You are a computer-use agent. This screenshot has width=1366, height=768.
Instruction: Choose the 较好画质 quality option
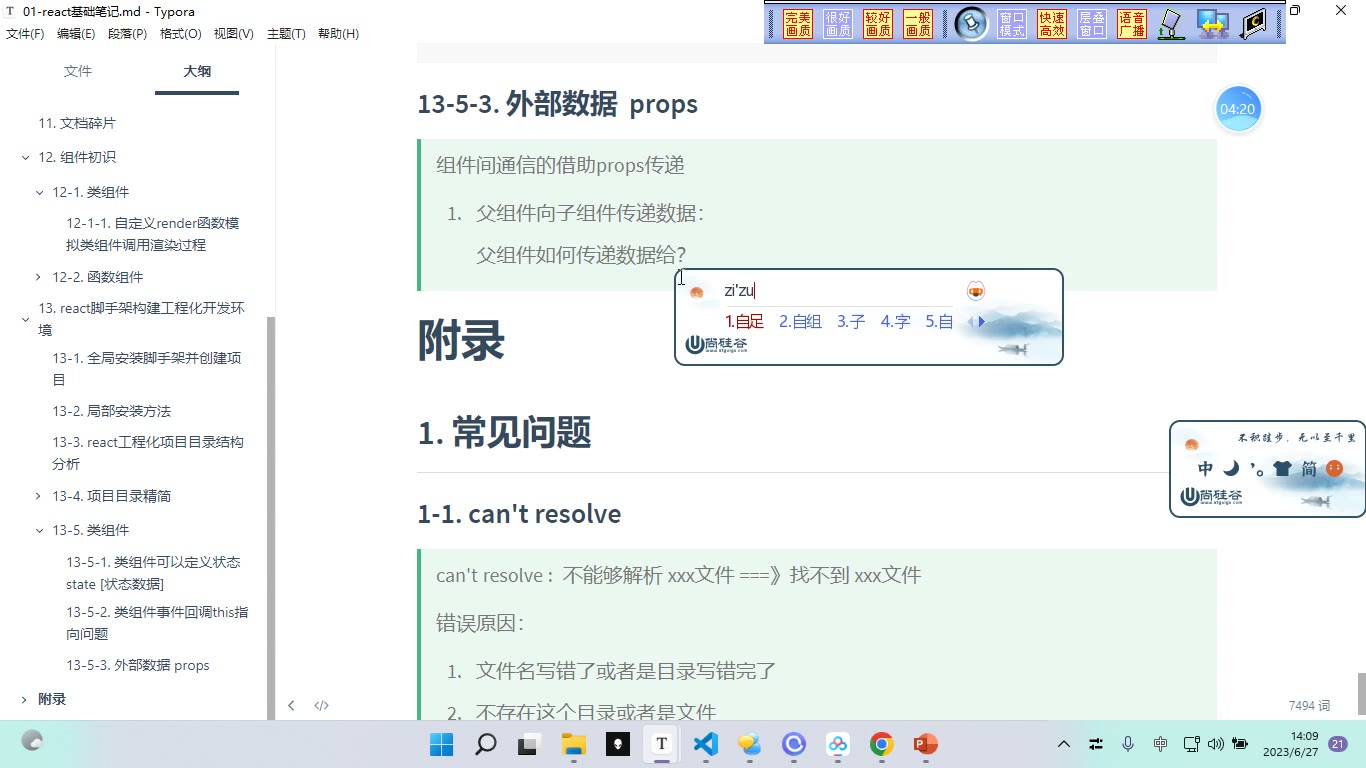878,24
